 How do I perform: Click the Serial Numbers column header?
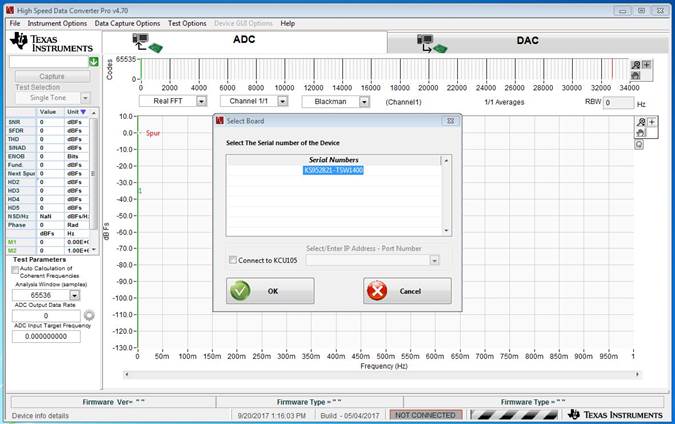(334, 160)
